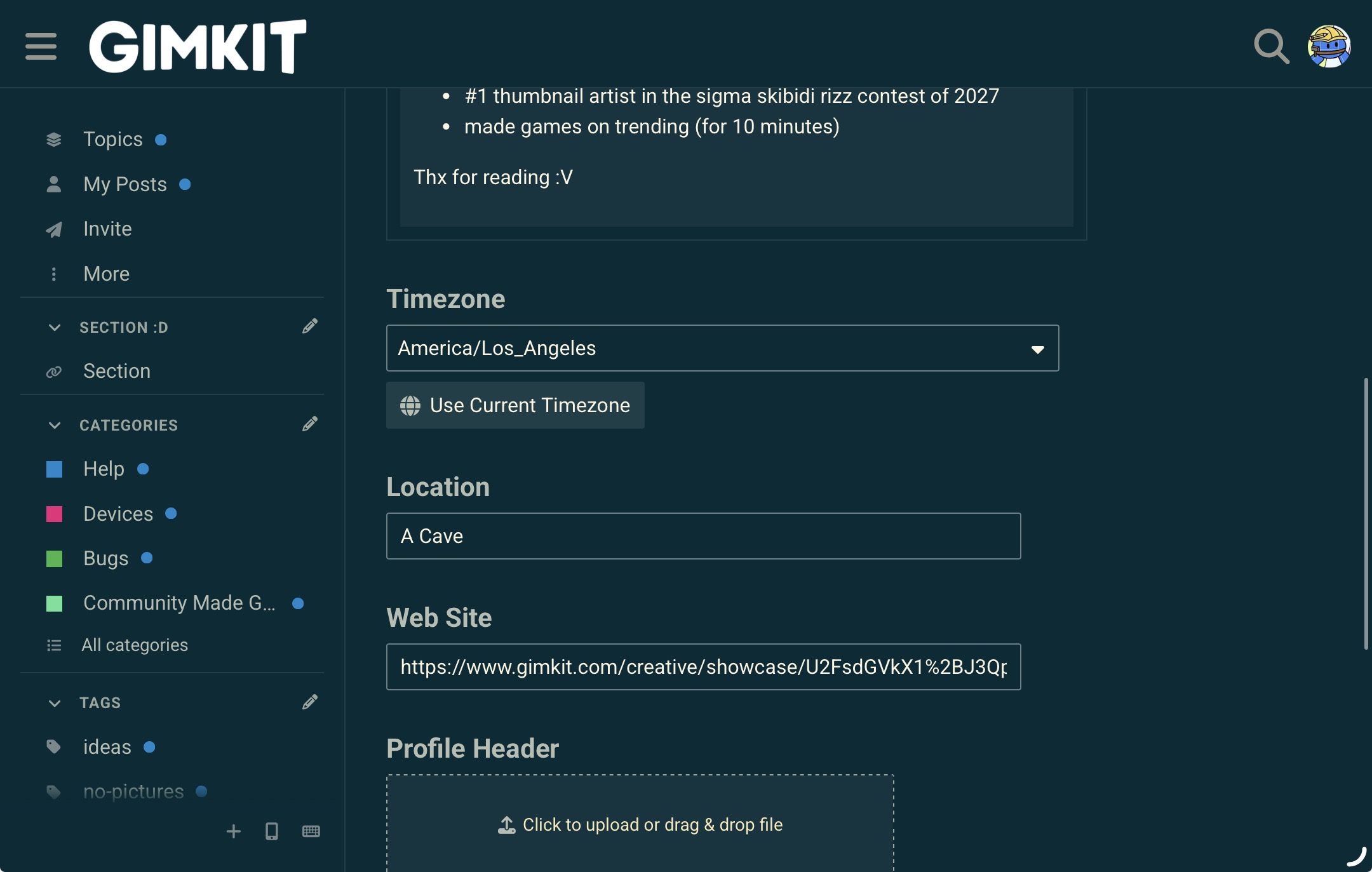Screen dimensions: 1372x872
Task: Click the search magnifier icon
Action: click(1271, 46)
